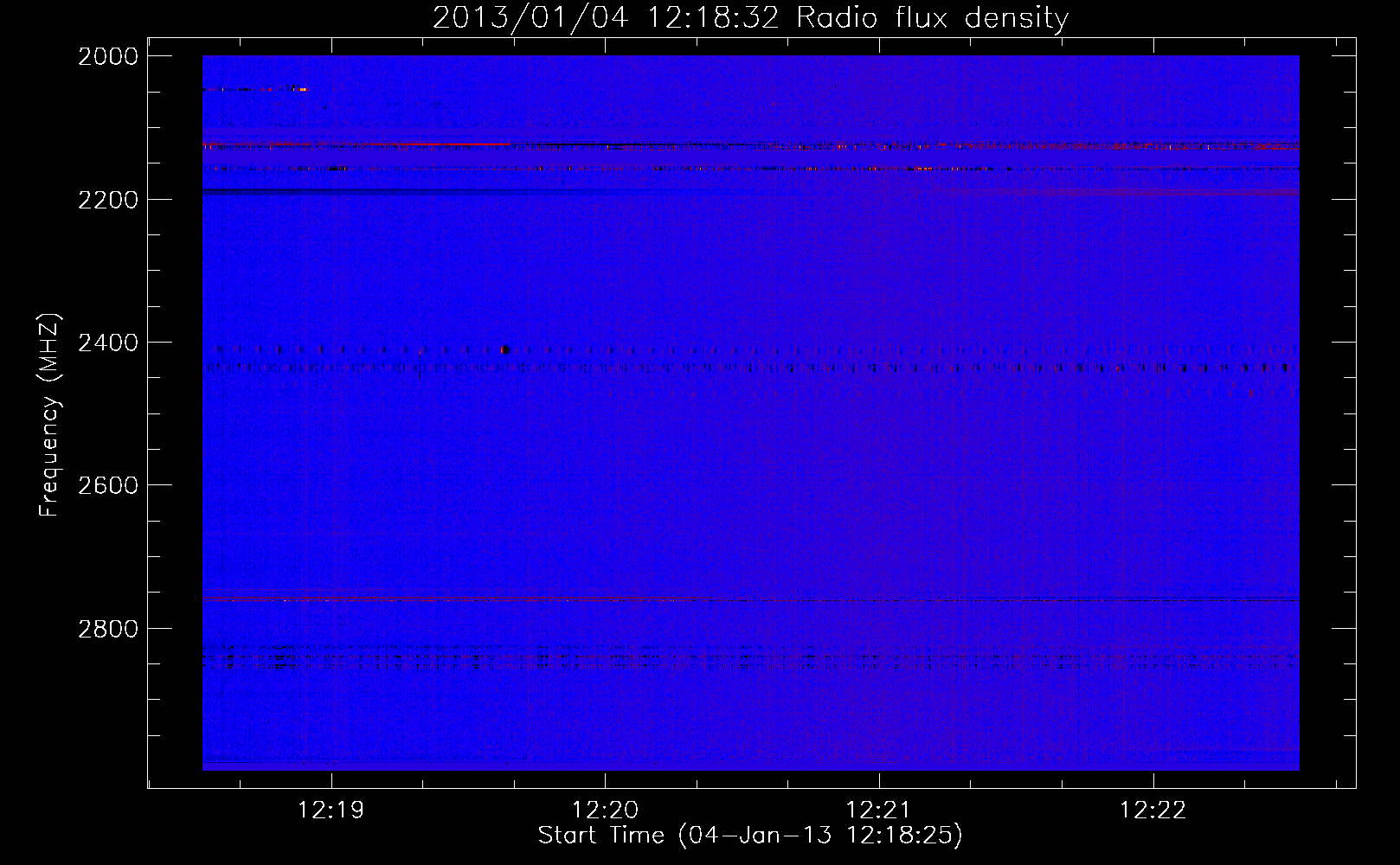Click the 2000 frequency tick label

click(x=108, y=56)
